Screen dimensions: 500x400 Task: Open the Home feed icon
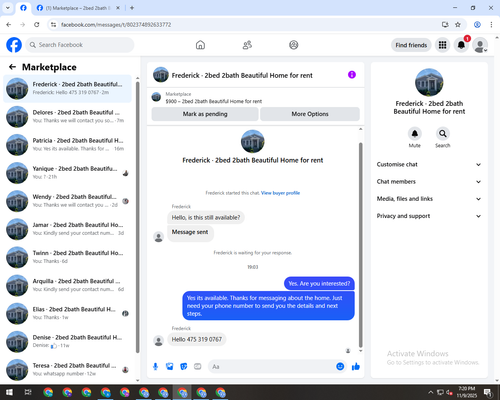click(x=200, y=45)
